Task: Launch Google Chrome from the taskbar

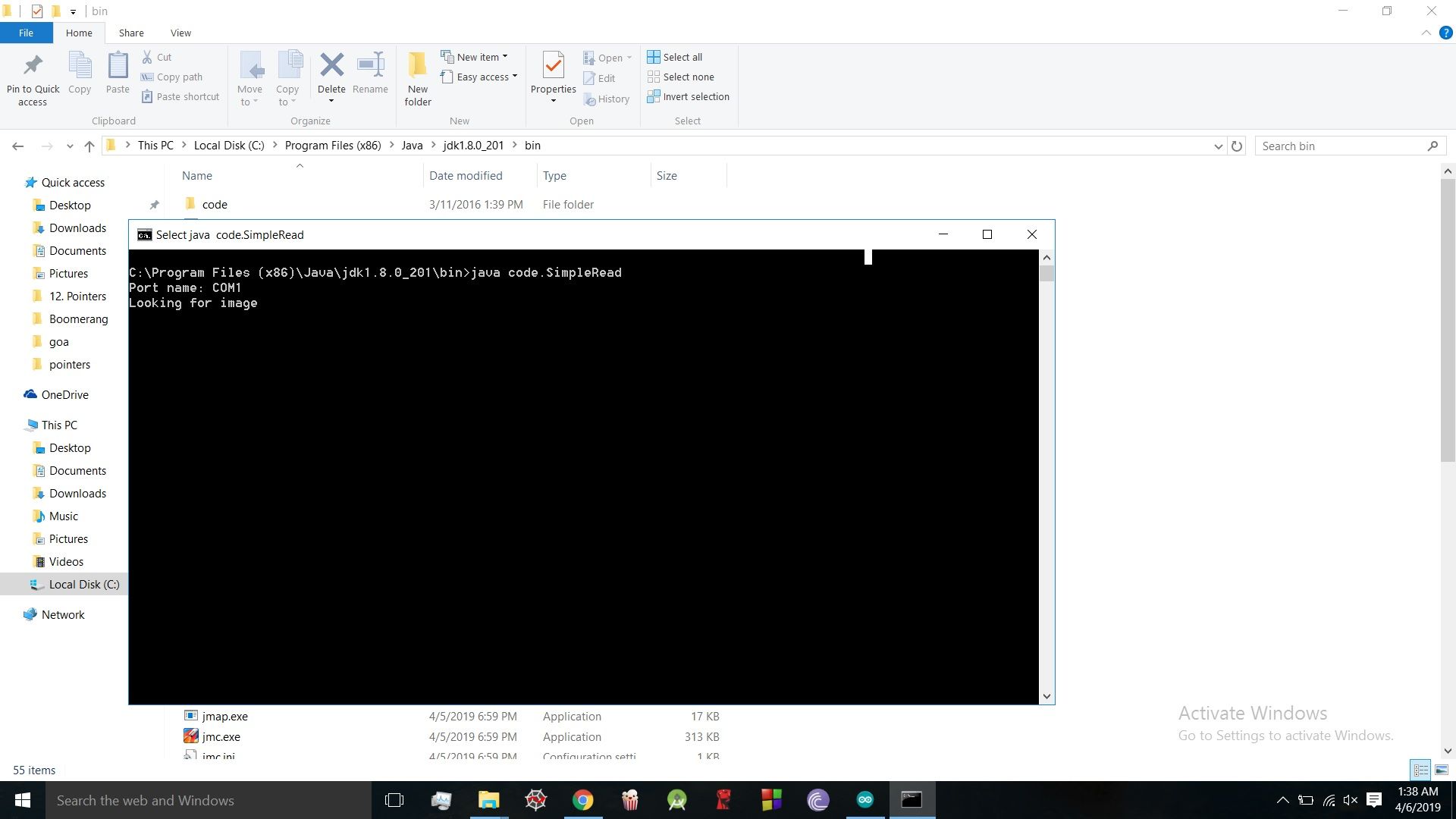Action: point(582,800)
